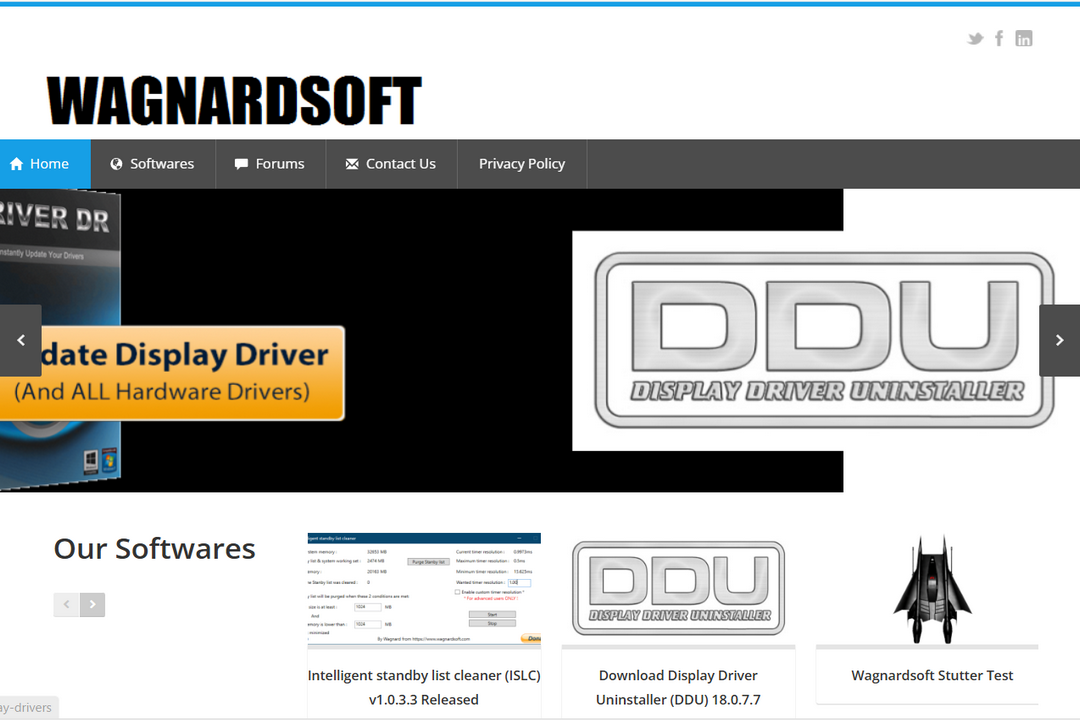The width and height of the screenshot is (1080, 720).
Task: Open the Privacy Policy page
Action: (x=521, y=163)
